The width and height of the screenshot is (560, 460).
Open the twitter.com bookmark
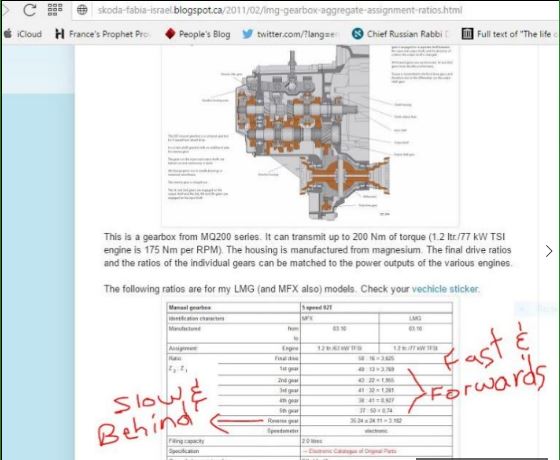pos(289,34)
